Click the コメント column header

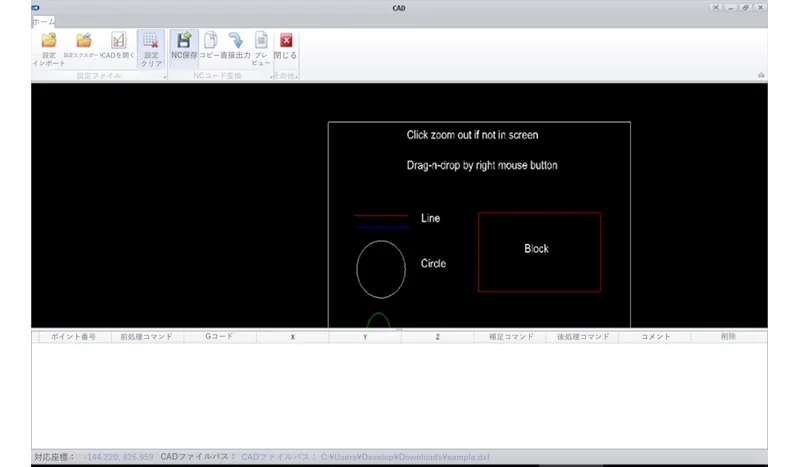coord(655,337)
